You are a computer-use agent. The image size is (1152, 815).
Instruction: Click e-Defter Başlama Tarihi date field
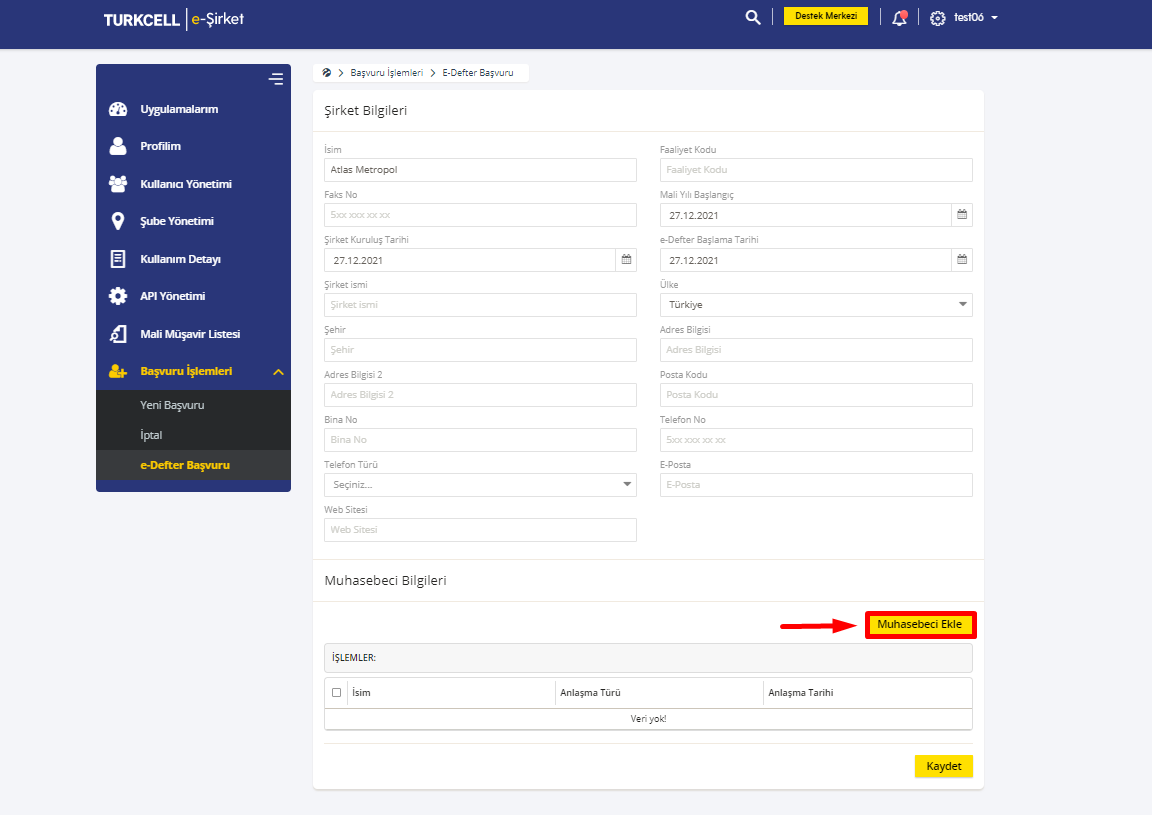(x=805, y=259)
